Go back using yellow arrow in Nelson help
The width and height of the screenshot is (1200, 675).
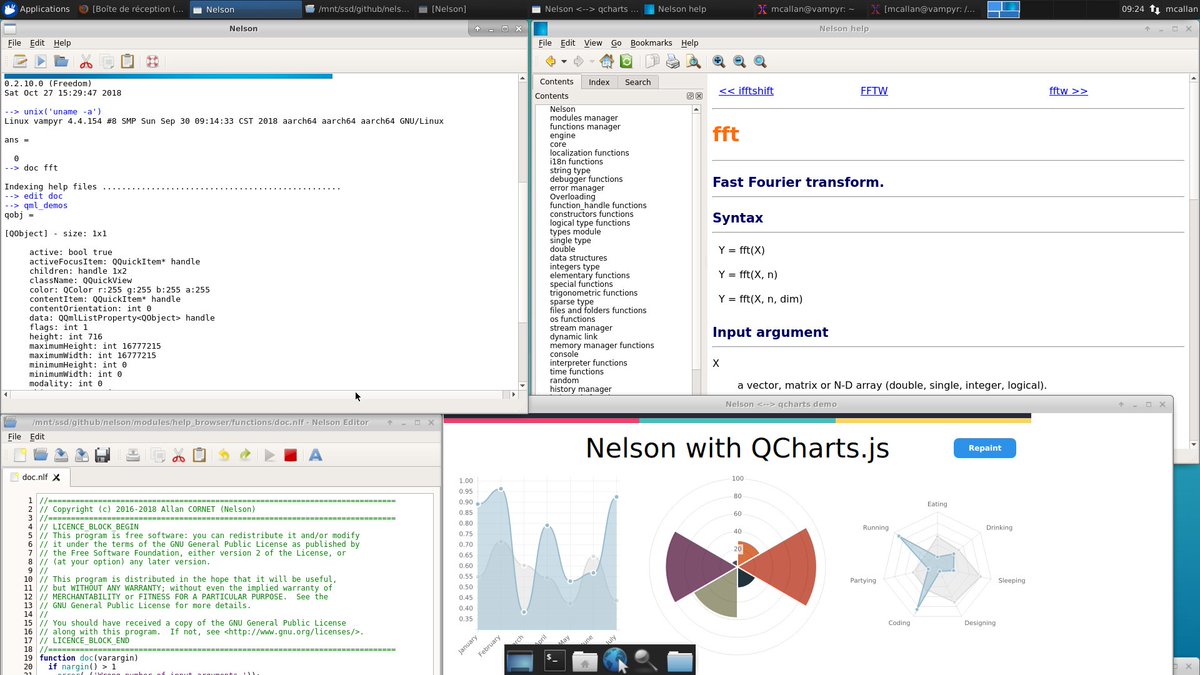coord(550,62)
